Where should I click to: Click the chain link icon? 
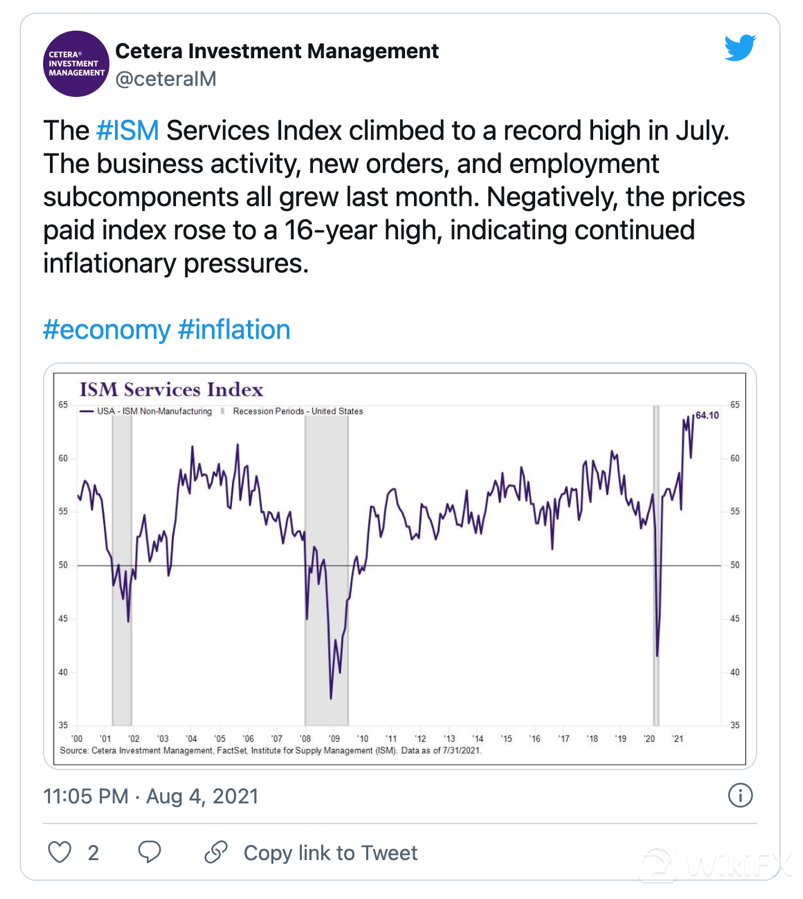coord(214,852)
